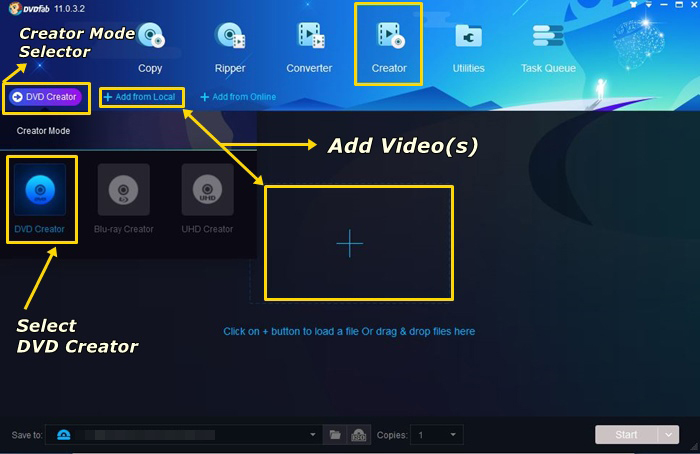
Task: Click the load file hint text
Action: 349,332
